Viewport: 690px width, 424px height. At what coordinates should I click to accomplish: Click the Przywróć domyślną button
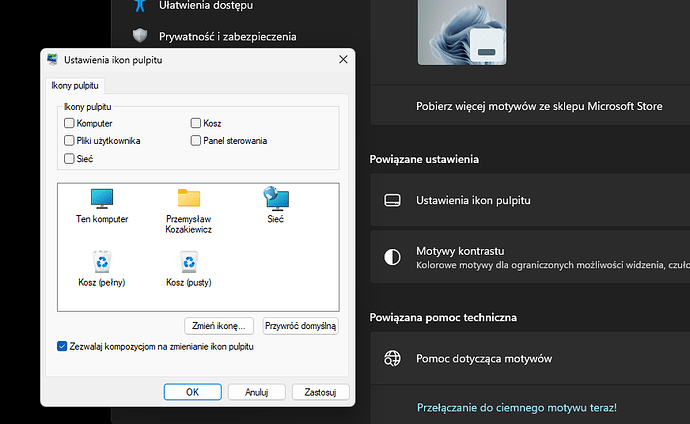tap(300, 326)
